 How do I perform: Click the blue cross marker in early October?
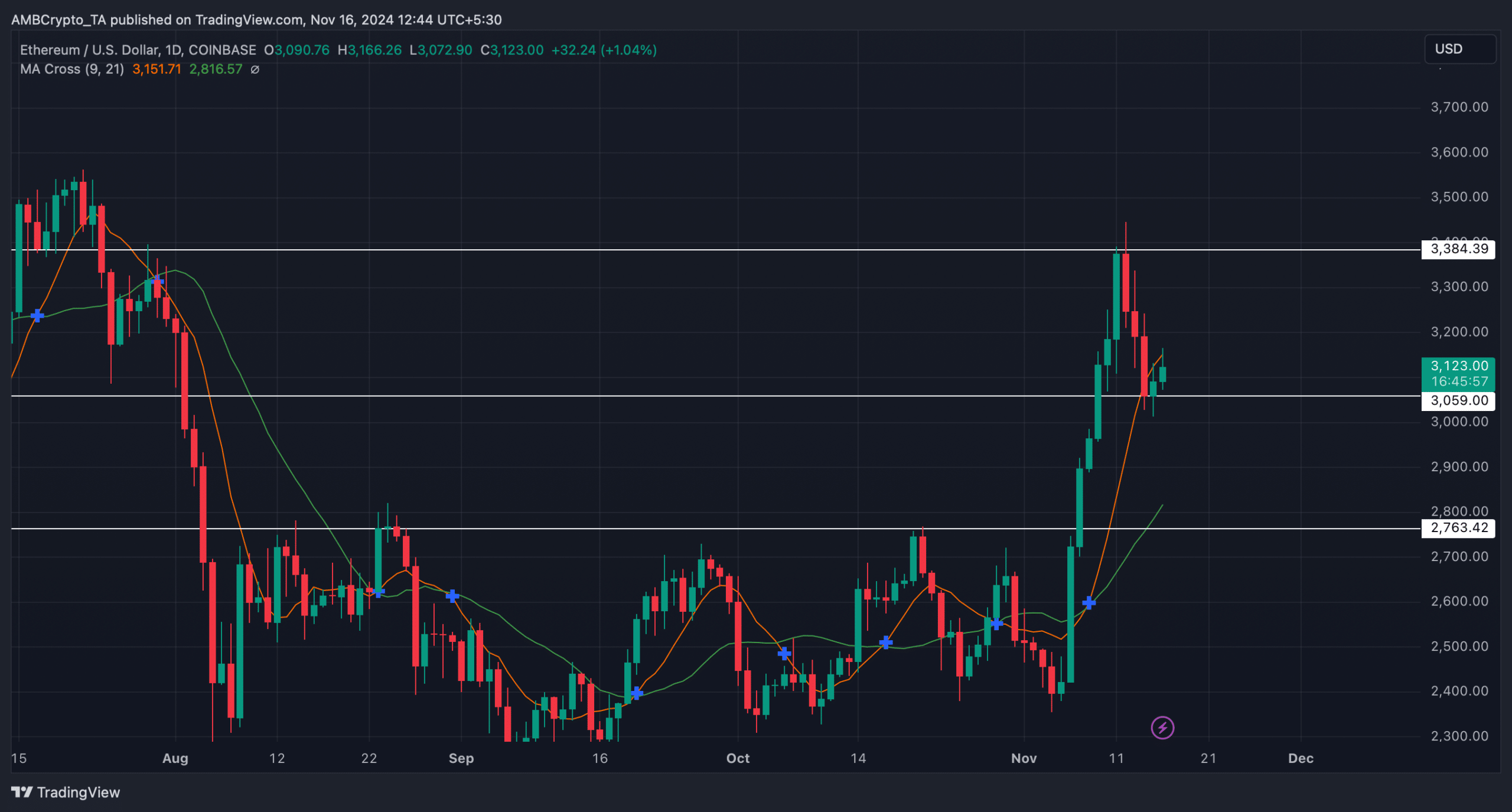pos(784,653)
